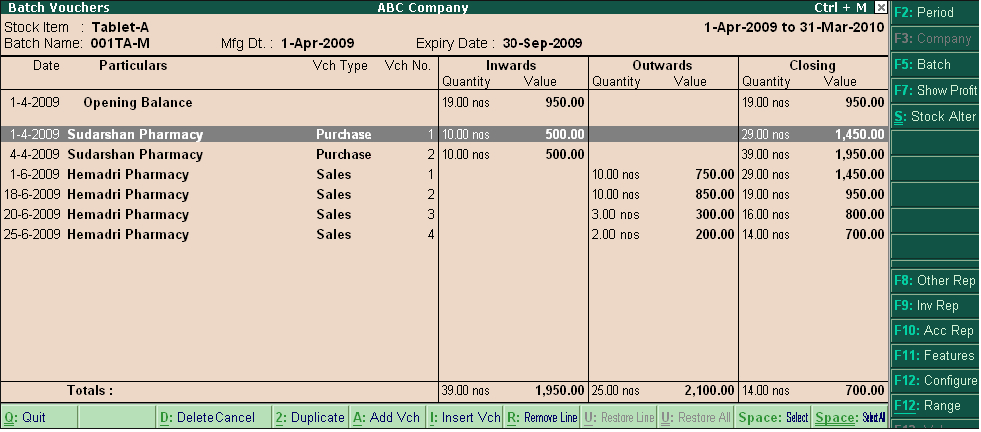Open F10: Acc Rep
This screenshot has height=432, width=981.
(935, 331)
